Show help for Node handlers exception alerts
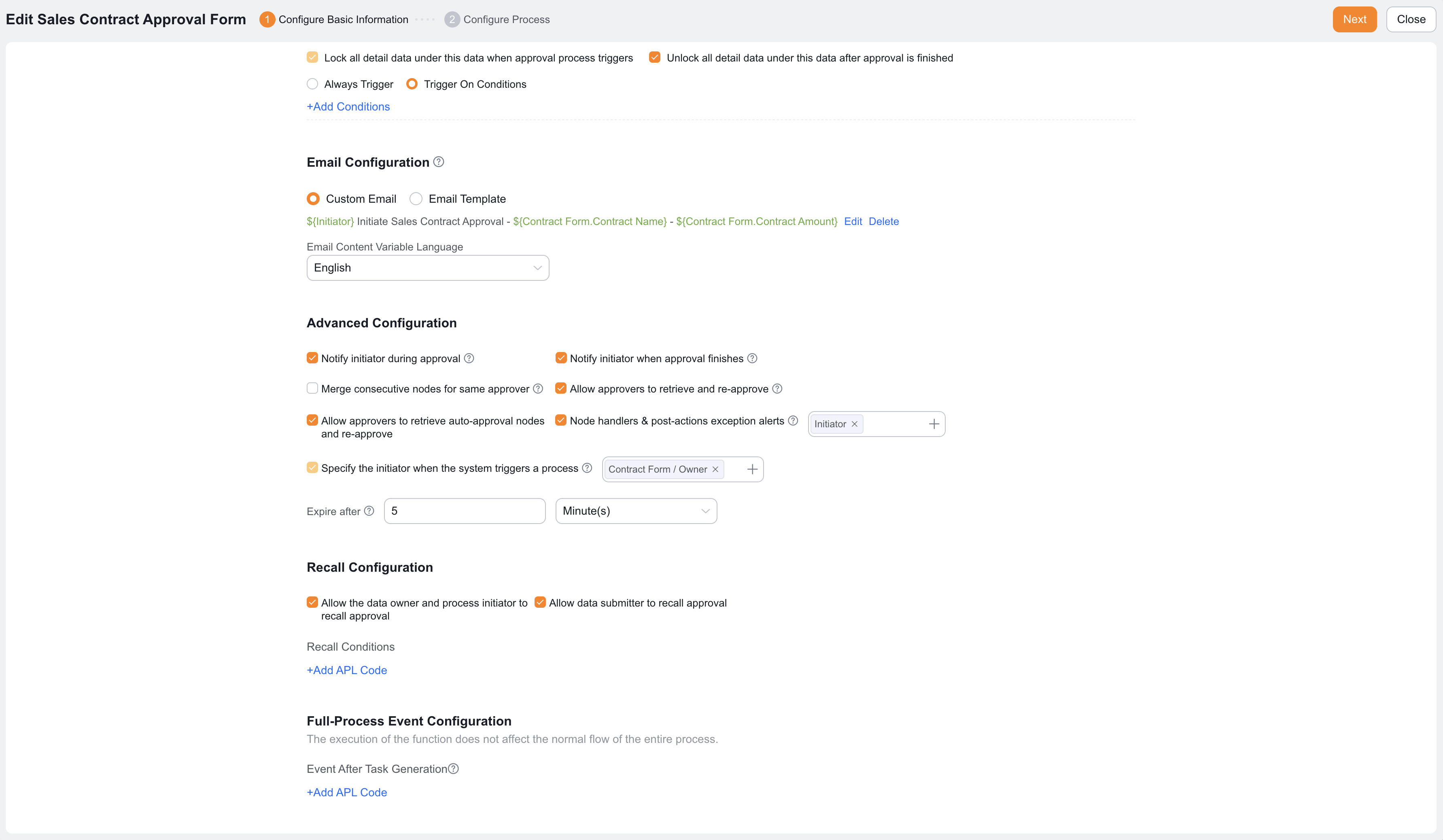 793,421
